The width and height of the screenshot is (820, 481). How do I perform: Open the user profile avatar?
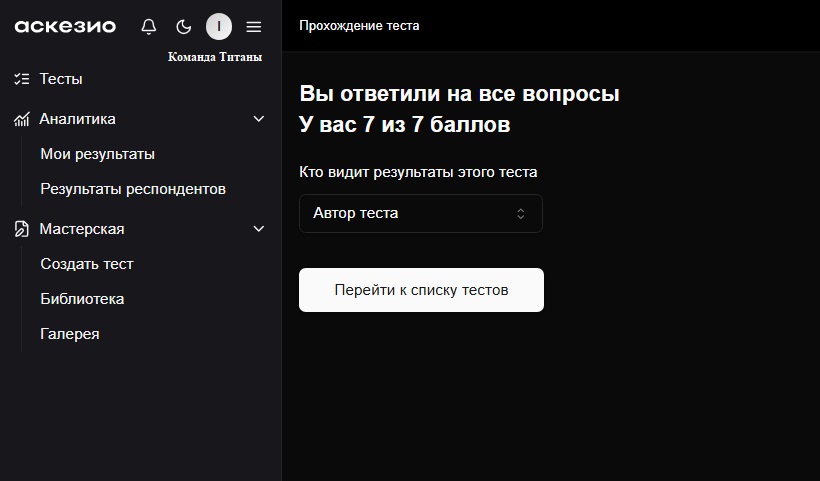[x=219, y=27]
